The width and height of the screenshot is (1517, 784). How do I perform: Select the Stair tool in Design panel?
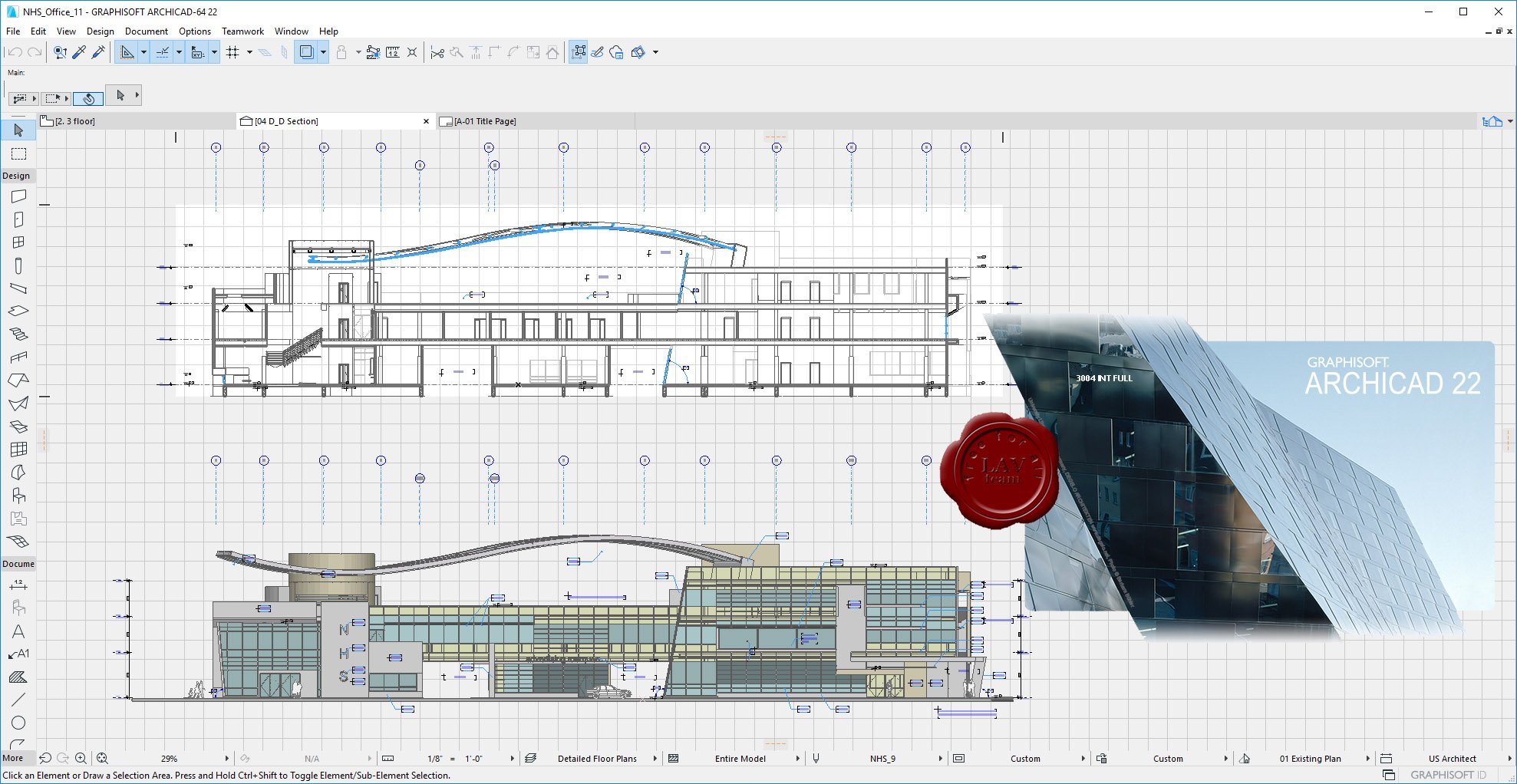18,334
